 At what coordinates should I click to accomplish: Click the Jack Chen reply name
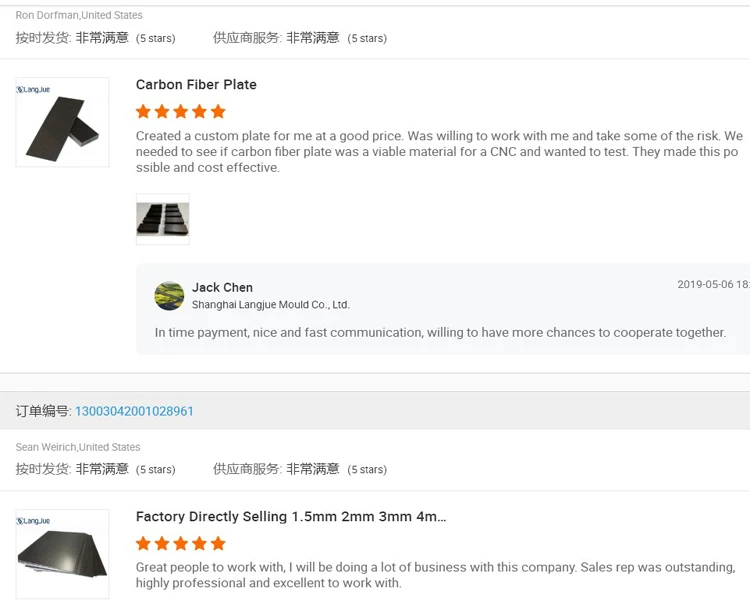click(222, 288)
